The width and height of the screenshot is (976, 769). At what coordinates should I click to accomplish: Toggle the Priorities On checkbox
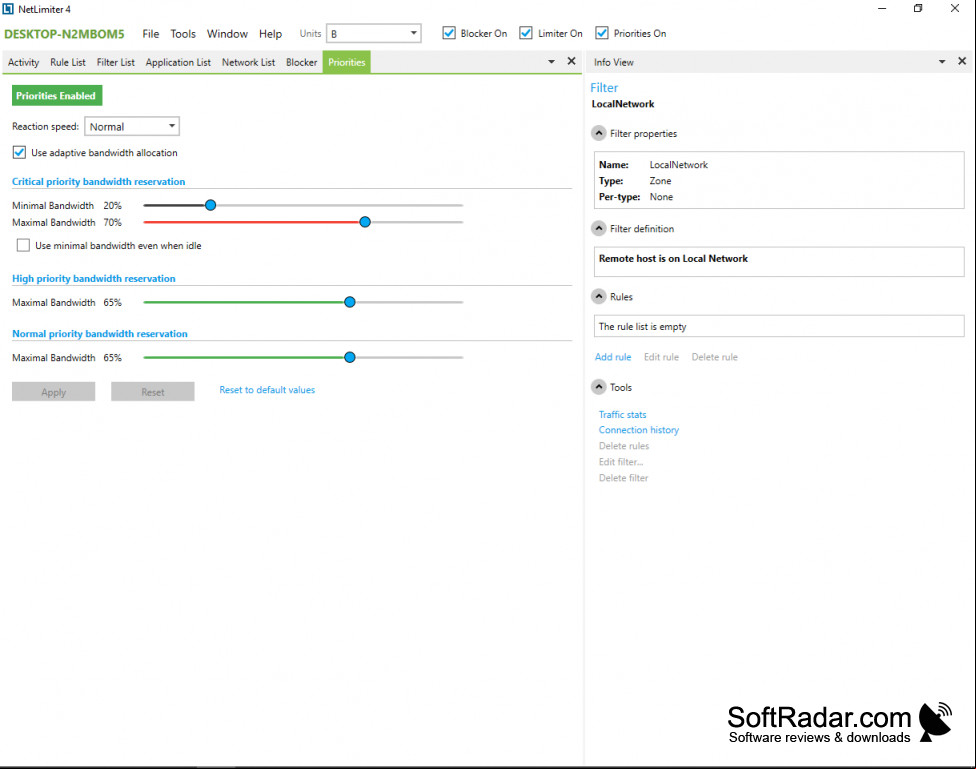pos(601,33)
